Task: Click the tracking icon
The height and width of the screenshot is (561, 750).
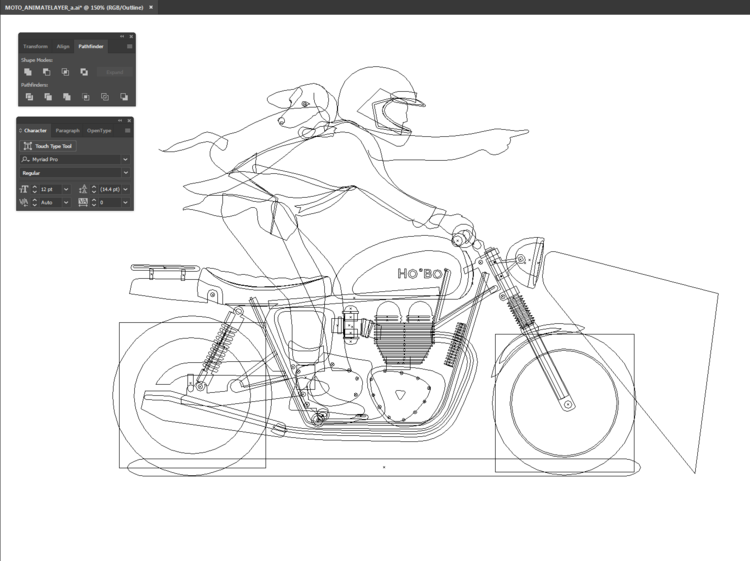Action: click(83, 203)
